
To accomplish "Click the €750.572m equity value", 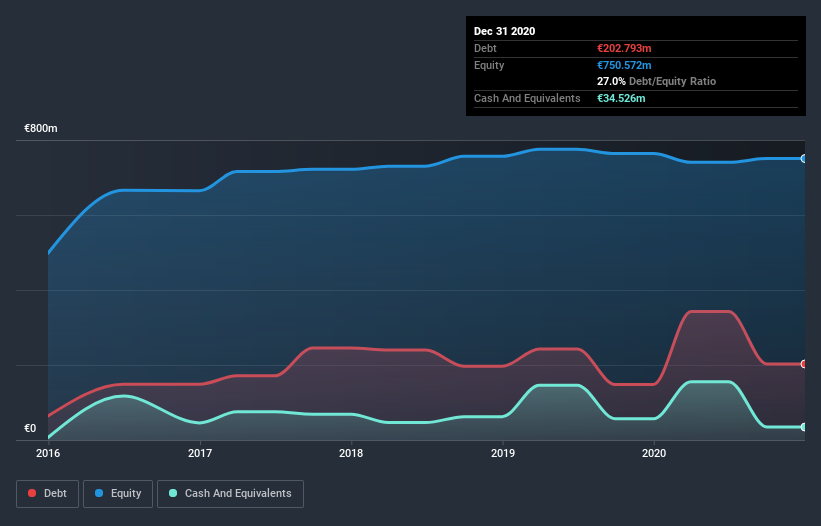I will click(624, 65).
